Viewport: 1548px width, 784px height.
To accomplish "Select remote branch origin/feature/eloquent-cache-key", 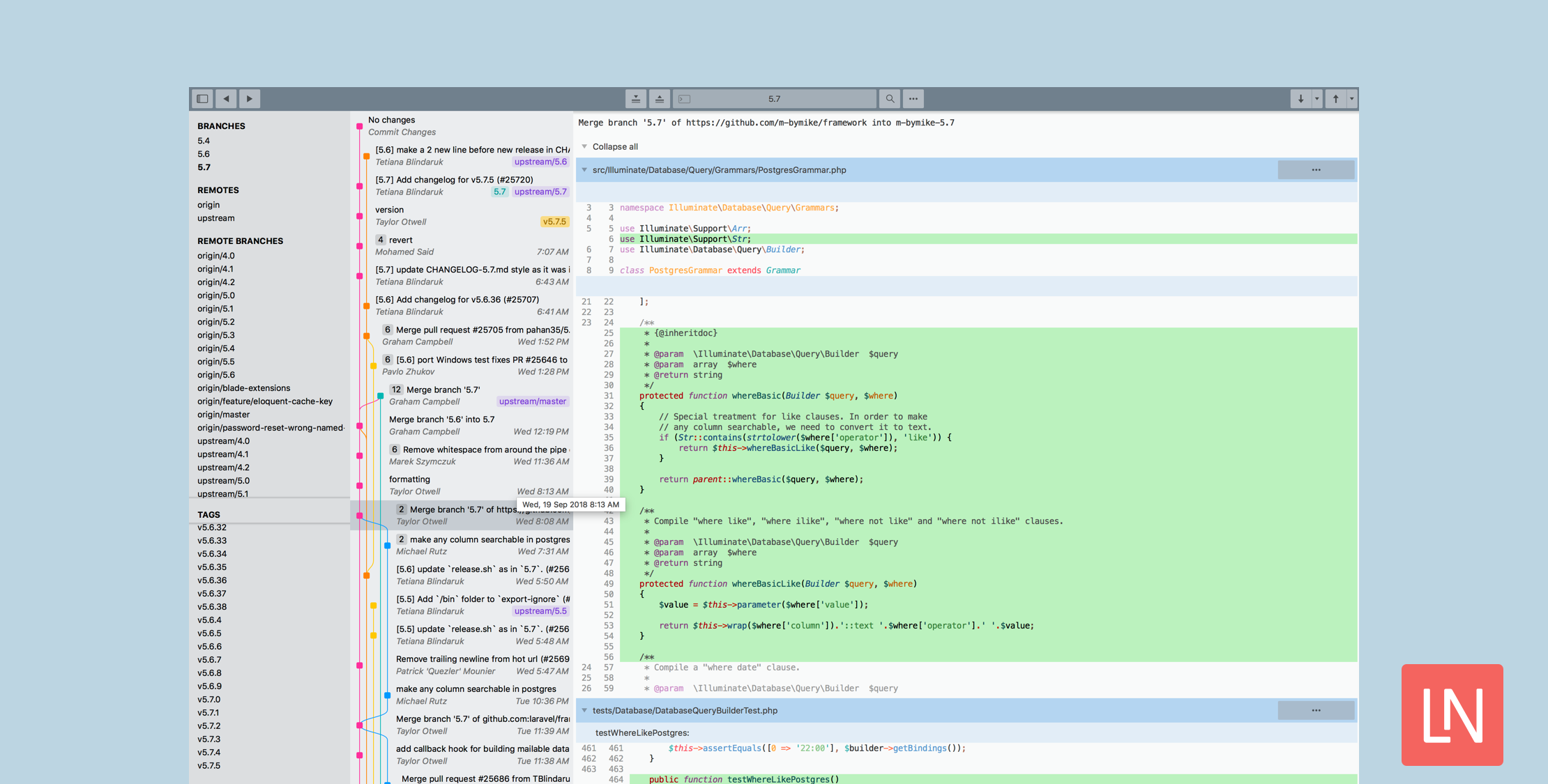I will pyautogui.click(x=265, y=401).
